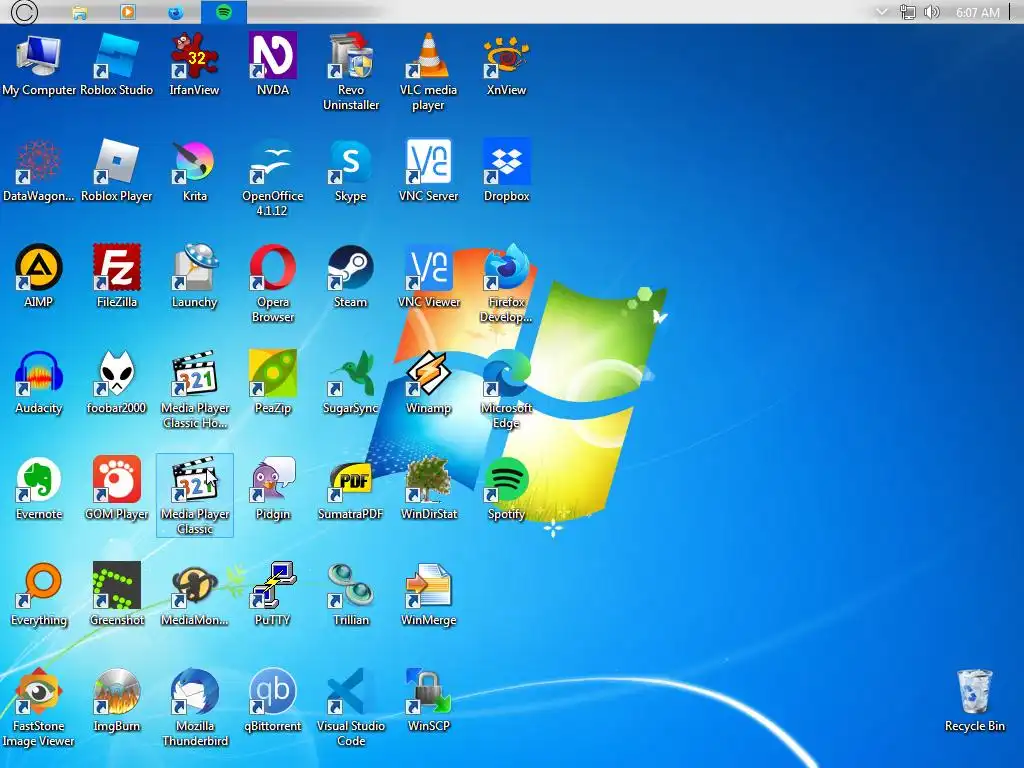Open the Krita shortcut
The height and width of the screenshot is (768, 1024).
195,170
